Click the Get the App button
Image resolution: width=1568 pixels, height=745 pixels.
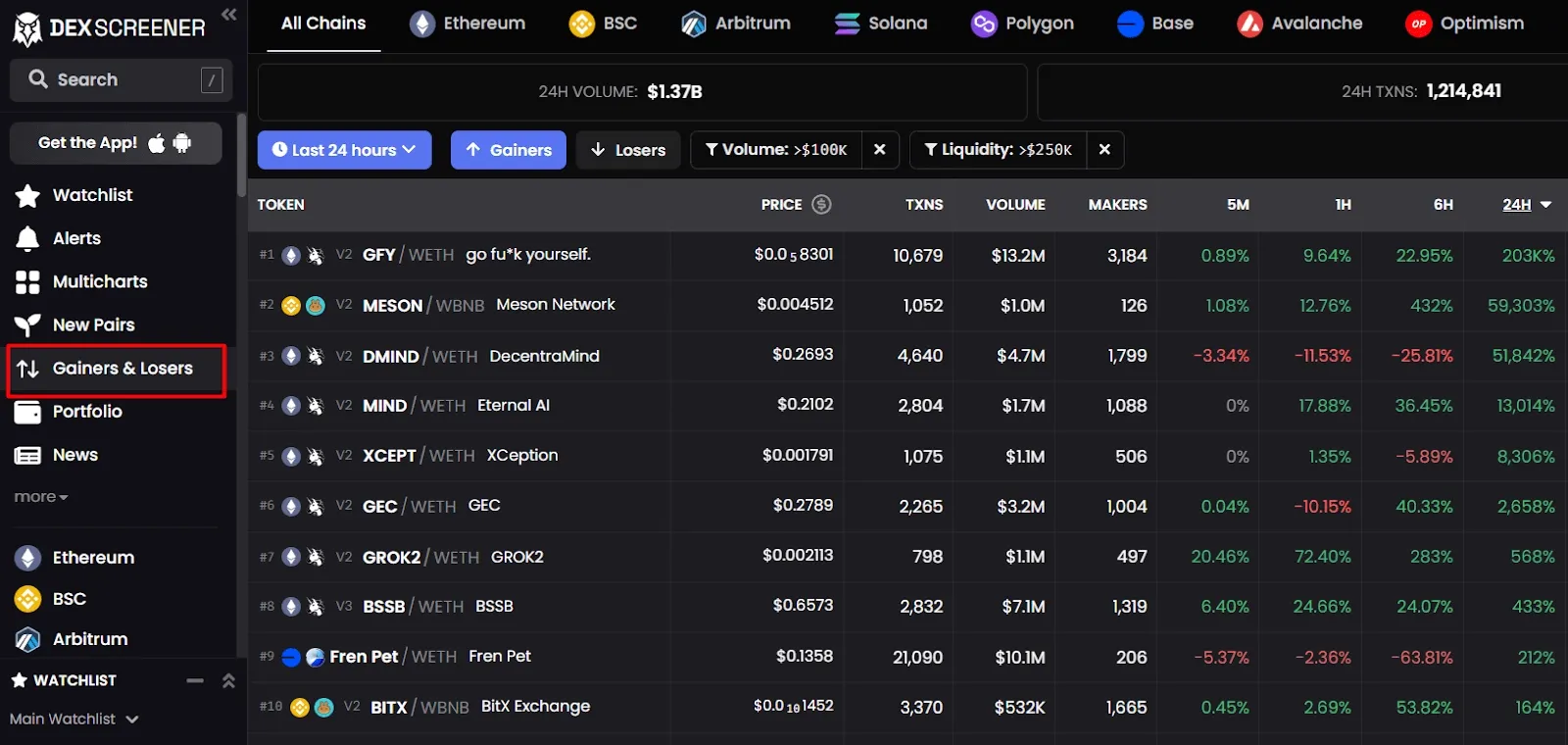click(116, 143)
